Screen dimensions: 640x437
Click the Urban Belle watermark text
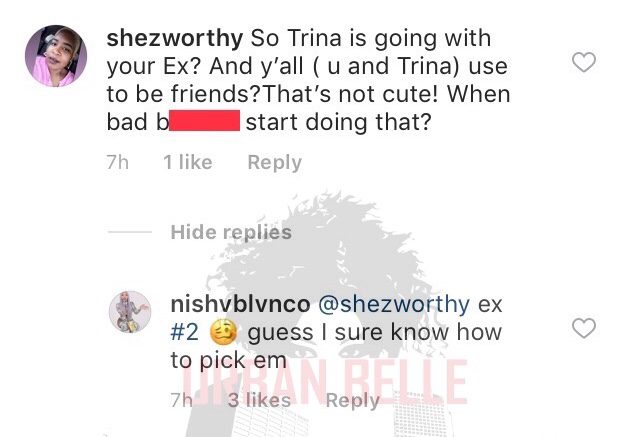[324, 382]
